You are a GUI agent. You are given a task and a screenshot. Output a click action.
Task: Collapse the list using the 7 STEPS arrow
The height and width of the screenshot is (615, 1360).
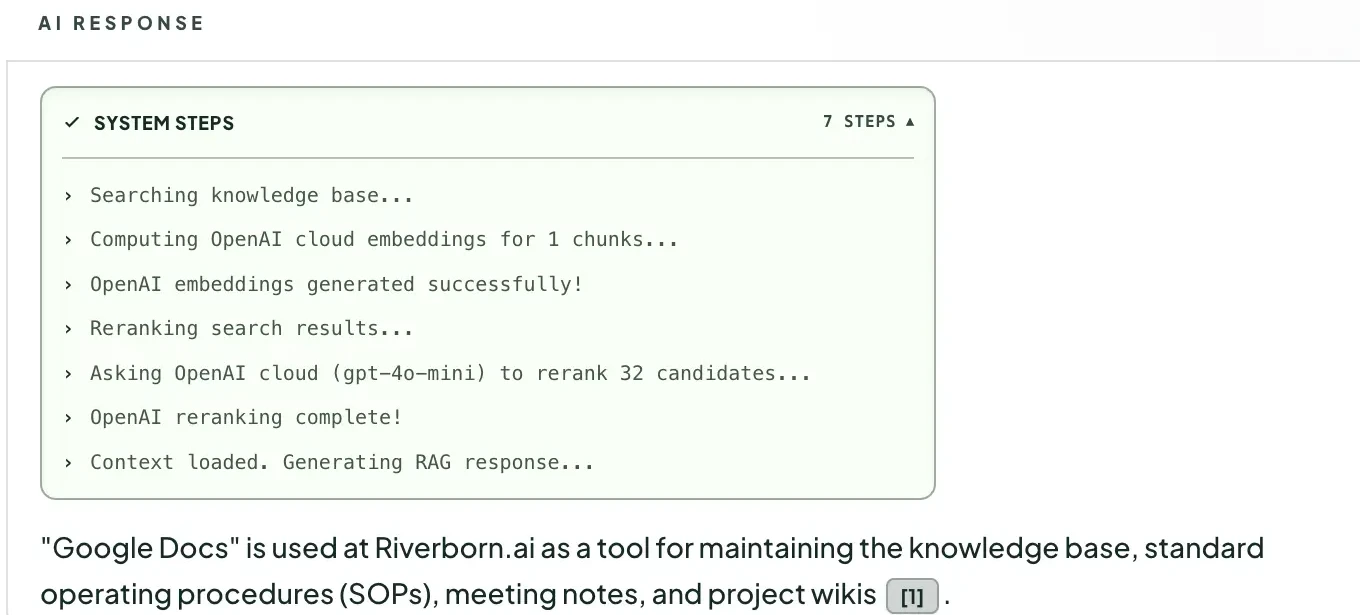coord(910,122)
